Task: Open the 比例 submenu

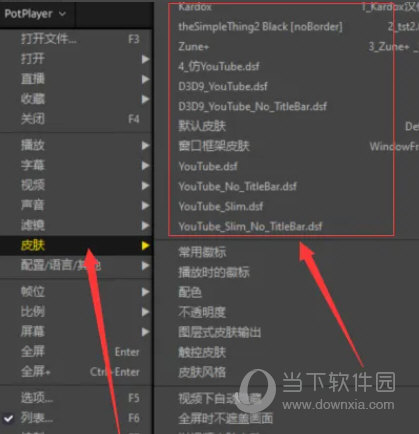Action: tap(76, 312)
